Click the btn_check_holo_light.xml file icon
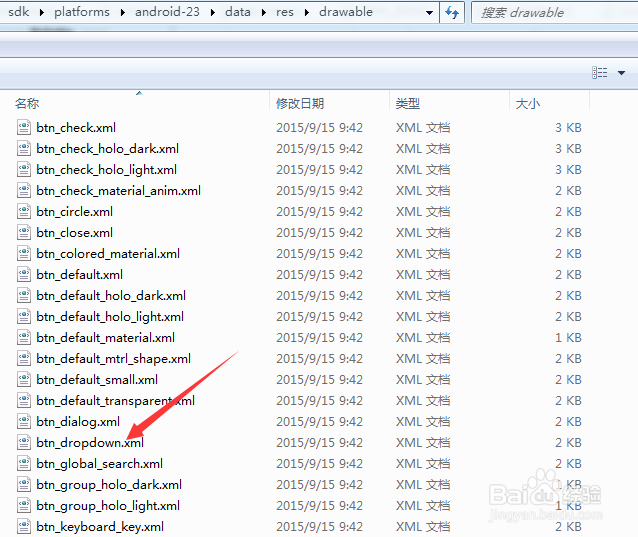Viewport: 638px width, 537px height. [x=24, y=169]
